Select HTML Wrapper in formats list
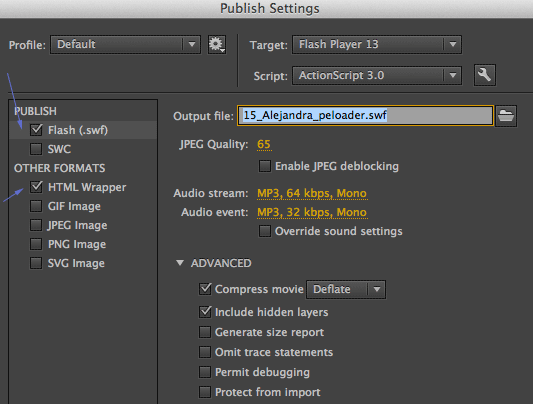 pos(87,187)
